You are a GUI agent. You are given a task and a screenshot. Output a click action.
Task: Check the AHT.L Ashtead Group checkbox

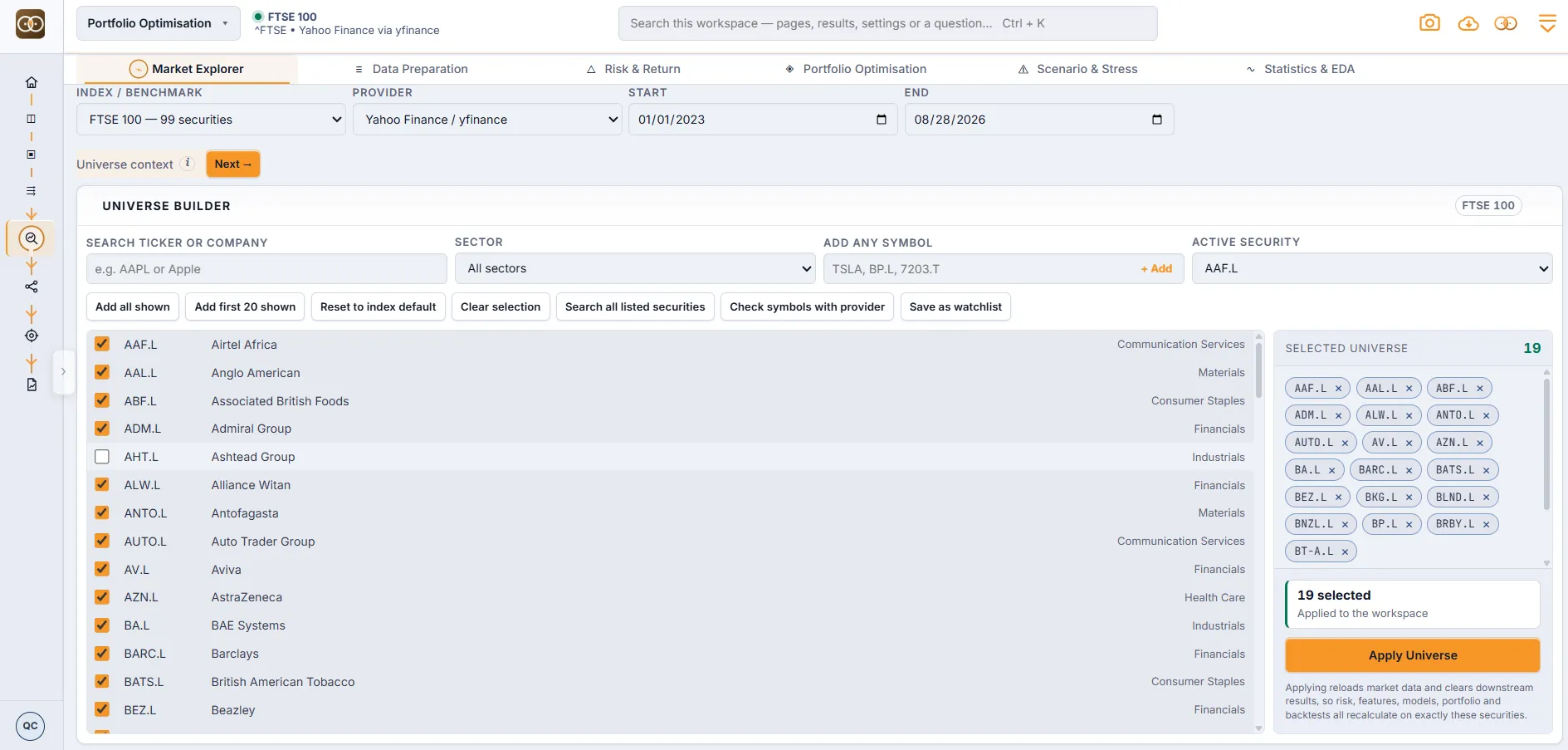(x=102, y=457)
